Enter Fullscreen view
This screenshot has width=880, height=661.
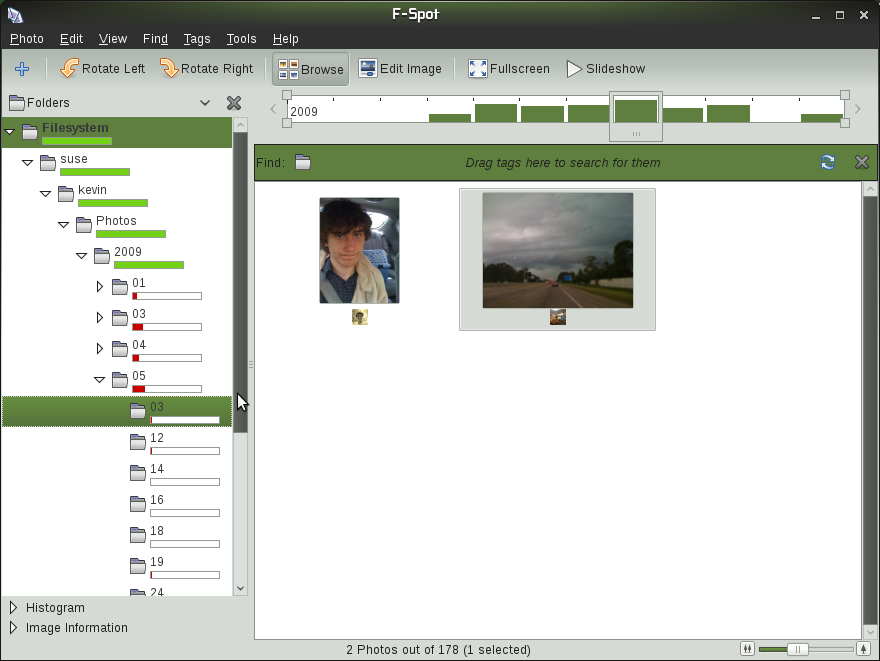click(x=509, y=69)
